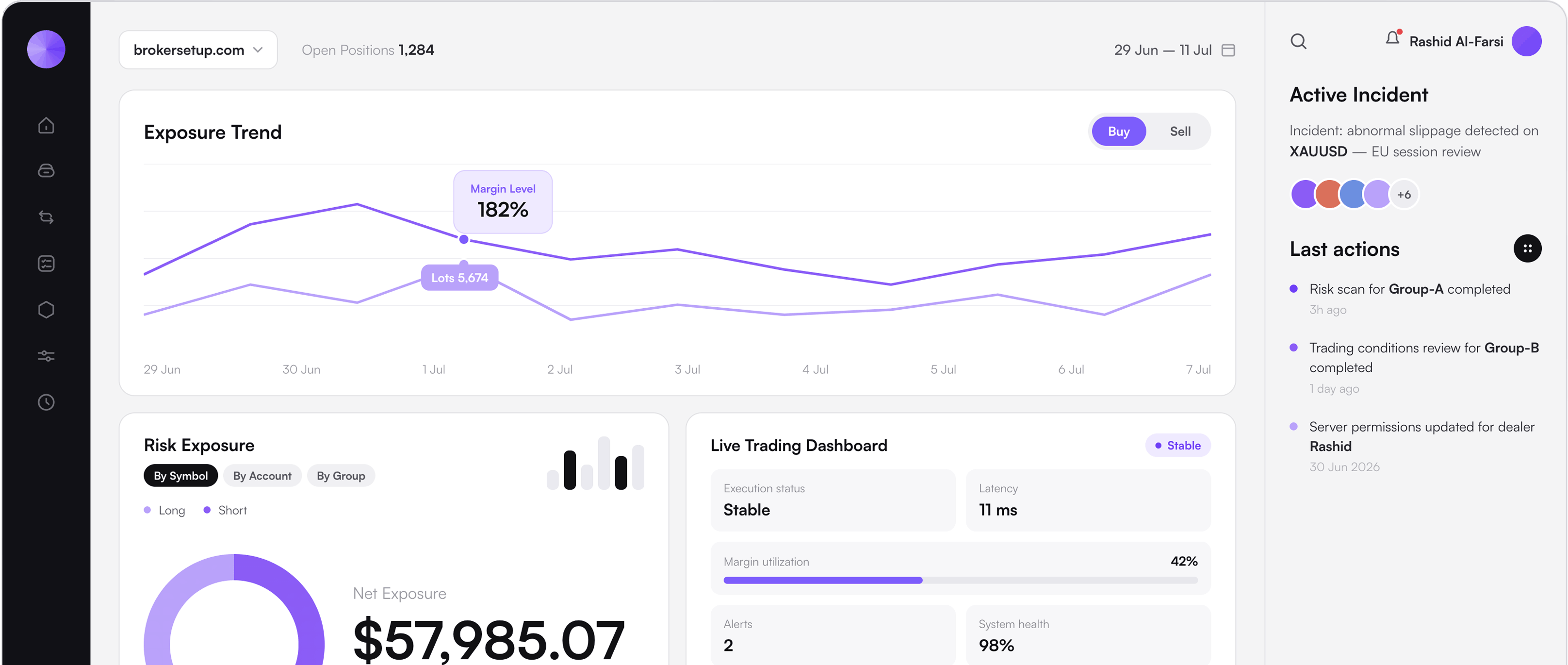Toggle the Short legend series

(225, 510)
